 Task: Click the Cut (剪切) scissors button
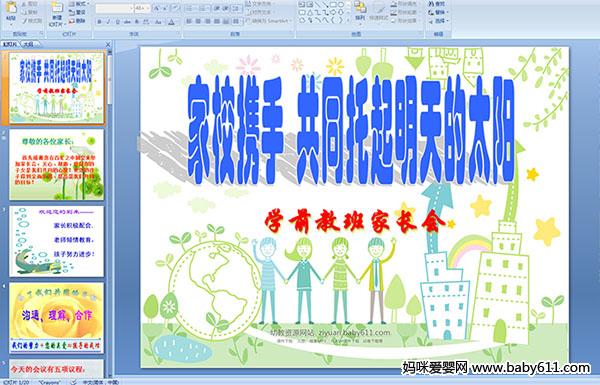pos(30,4)
